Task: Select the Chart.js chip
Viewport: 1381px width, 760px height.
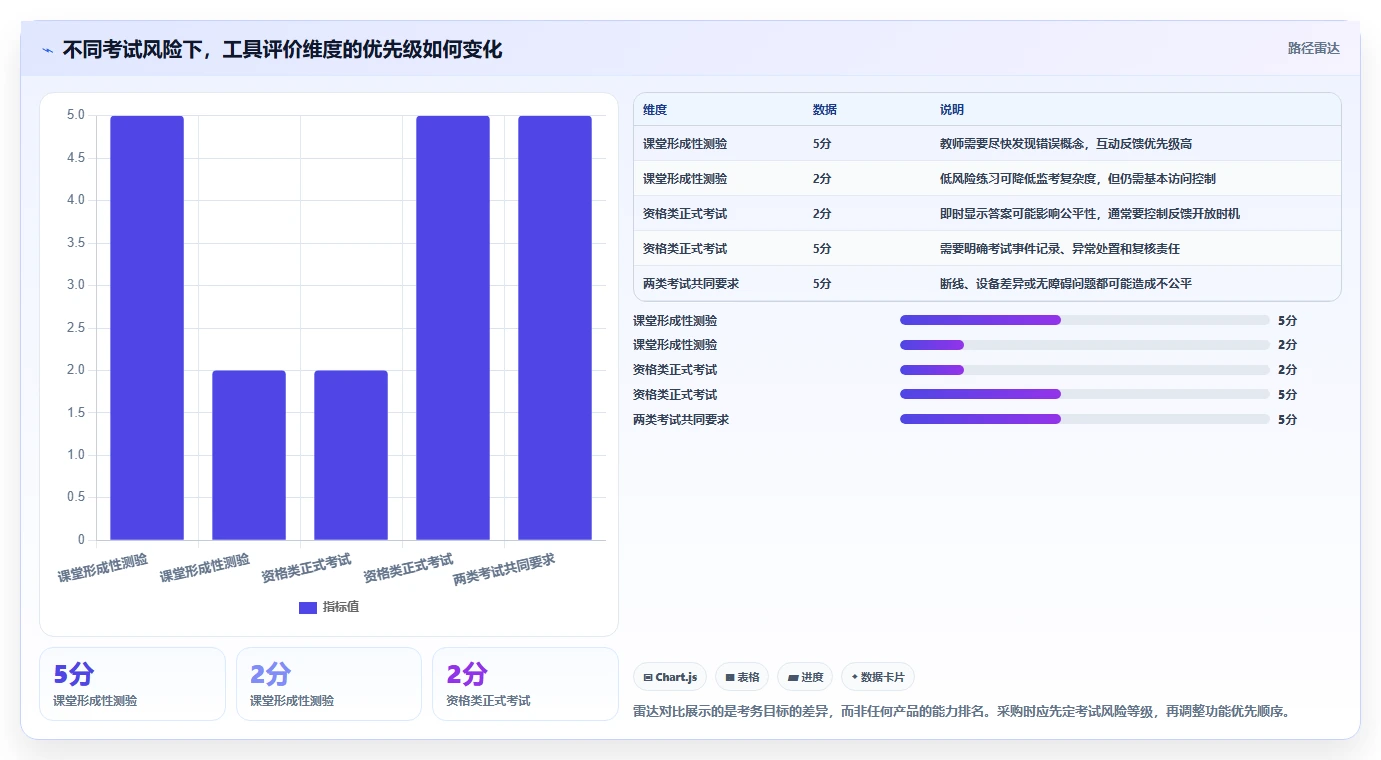Action: 670,677
